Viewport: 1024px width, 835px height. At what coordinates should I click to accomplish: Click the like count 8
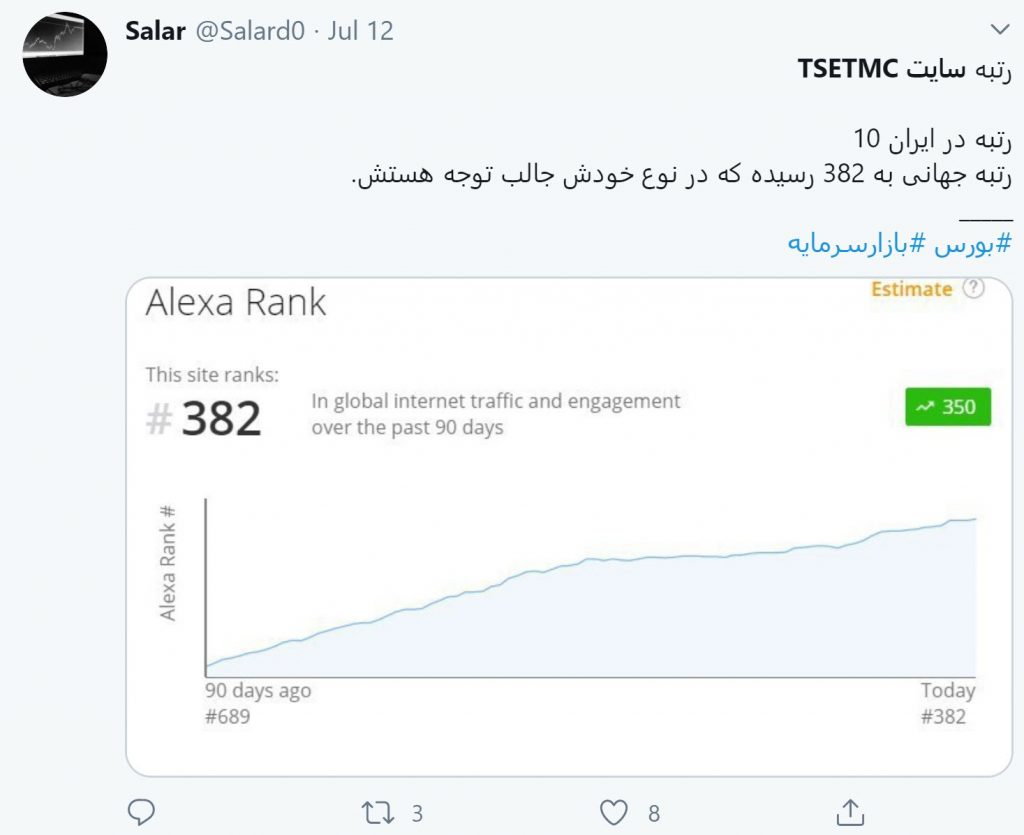pos(654,813)
